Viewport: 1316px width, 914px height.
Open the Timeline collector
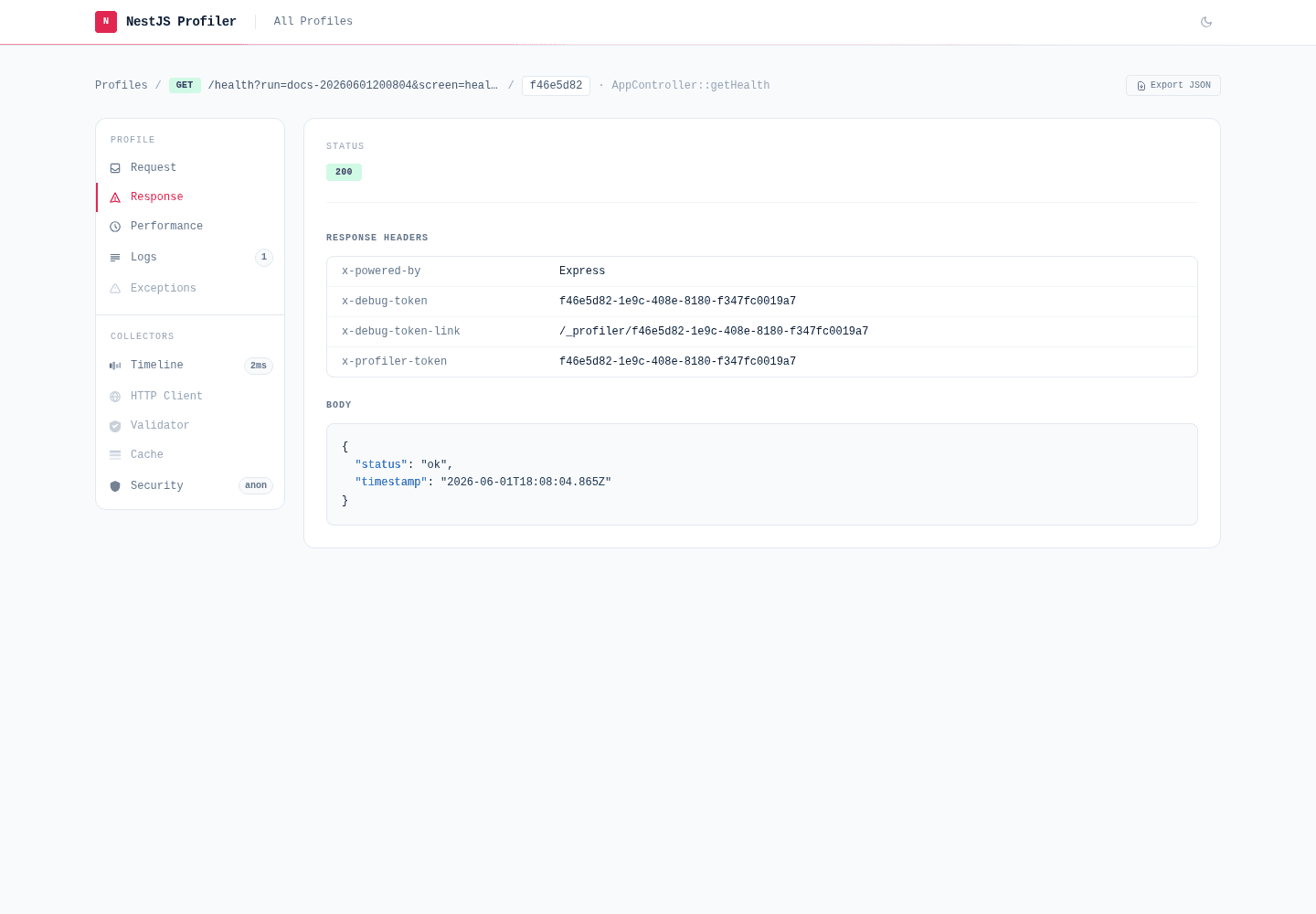[190, 366]
